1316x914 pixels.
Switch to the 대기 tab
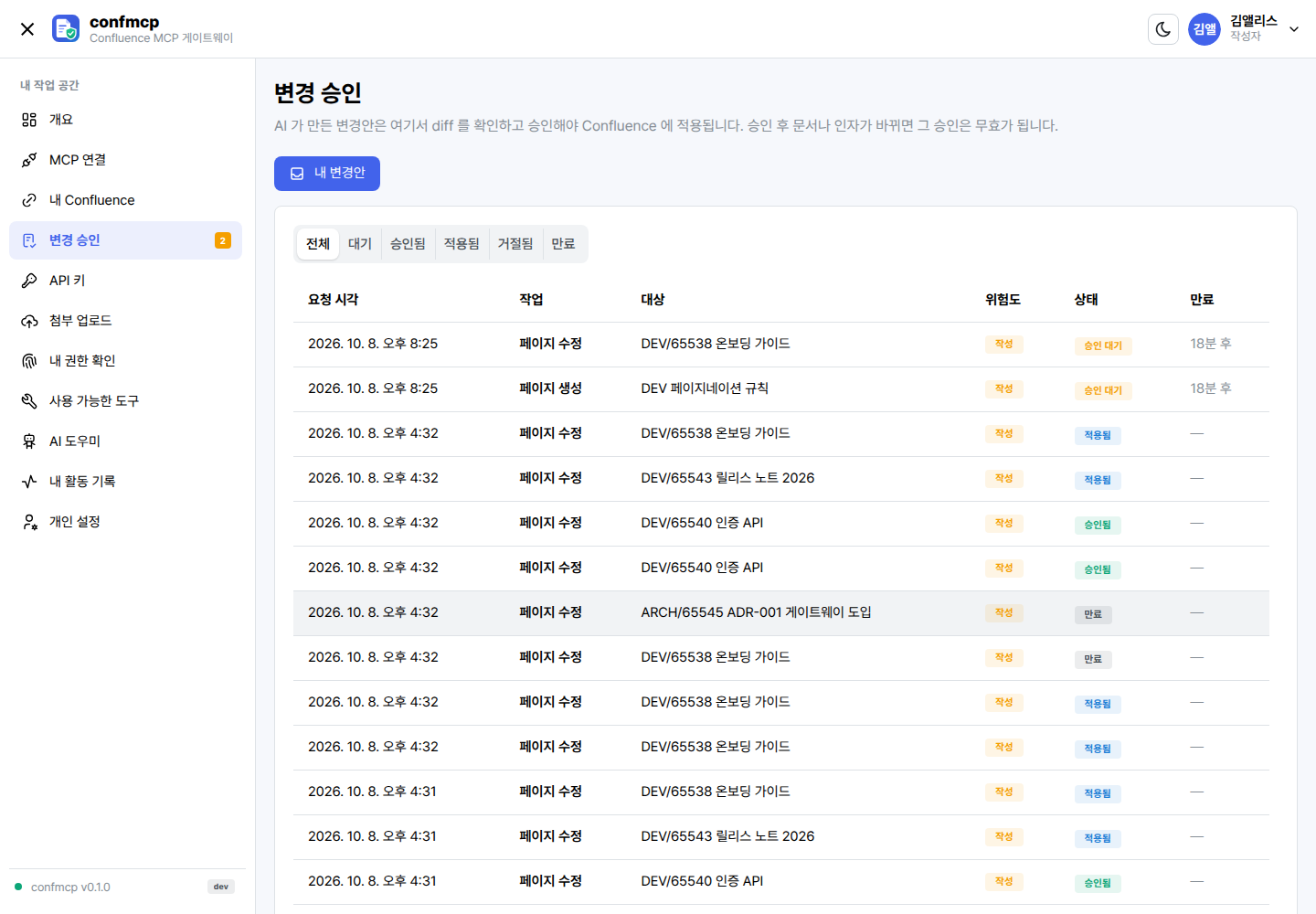click(x=360, y=244)
